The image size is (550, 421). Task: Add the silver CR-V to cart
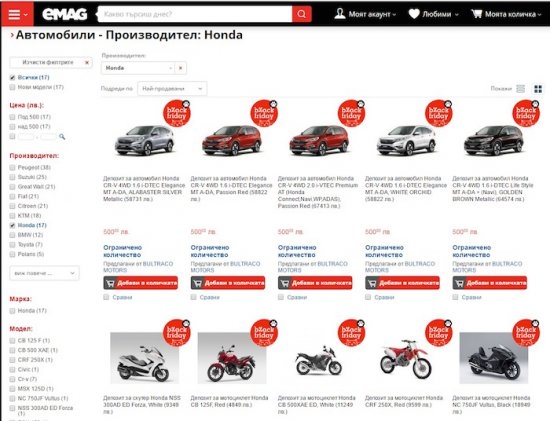tap(141, 283)
